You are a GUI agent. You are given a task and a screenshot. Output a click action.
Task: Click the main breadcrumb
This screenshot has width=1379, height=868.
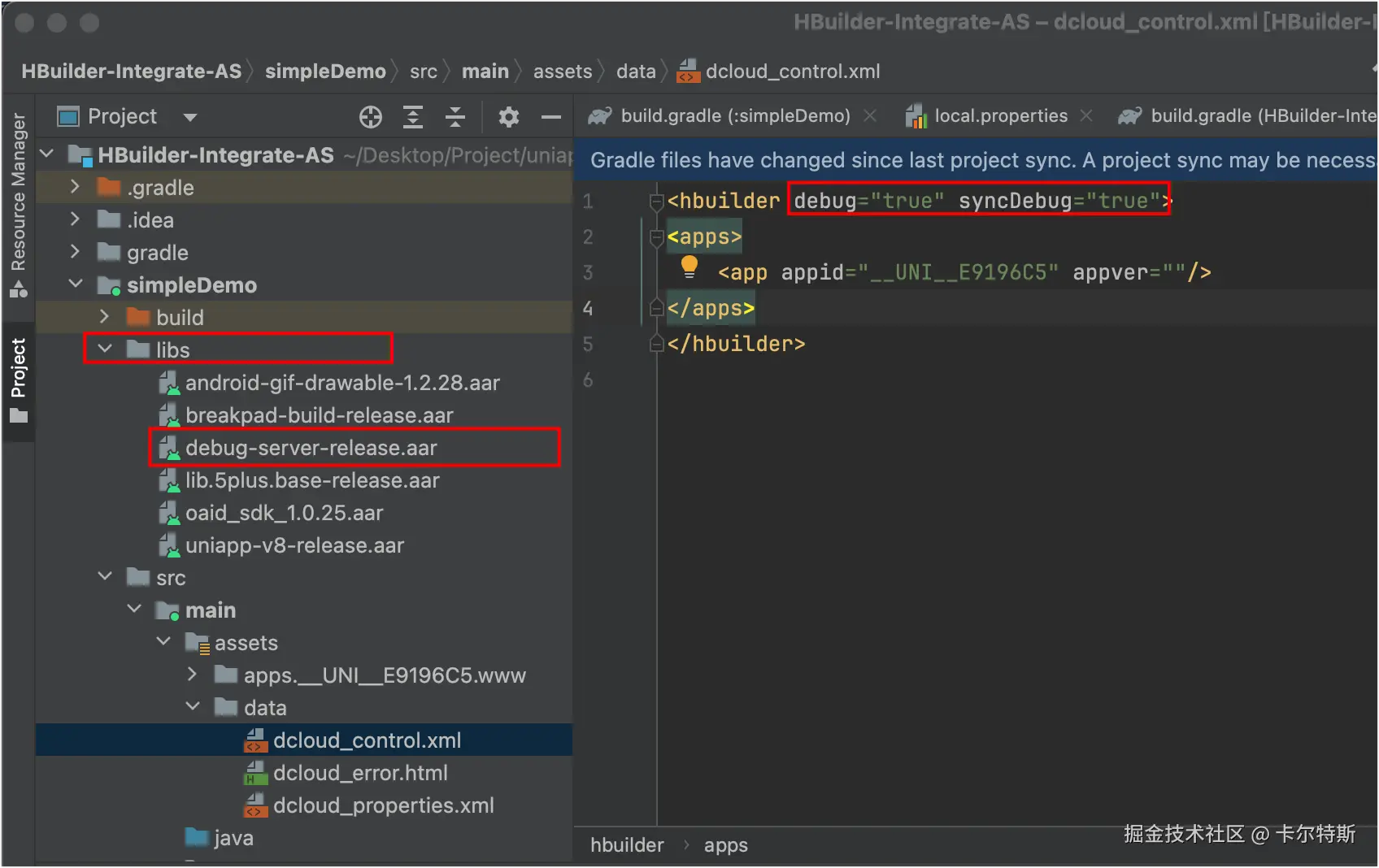tap(485, 72)
